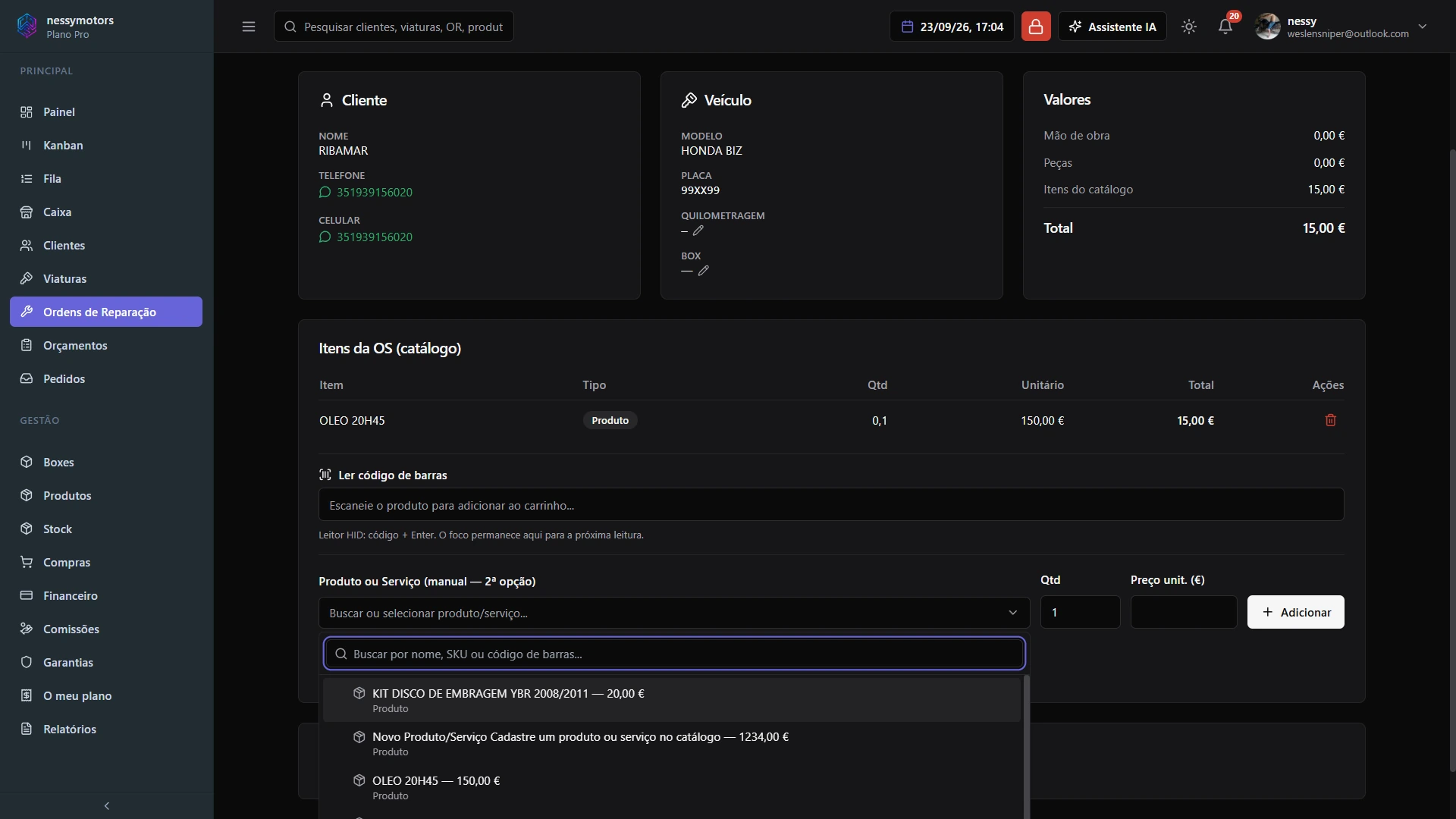Open WhatsApp chat from celular number
Screen dimensions: 1456x819
coord(366,237)
